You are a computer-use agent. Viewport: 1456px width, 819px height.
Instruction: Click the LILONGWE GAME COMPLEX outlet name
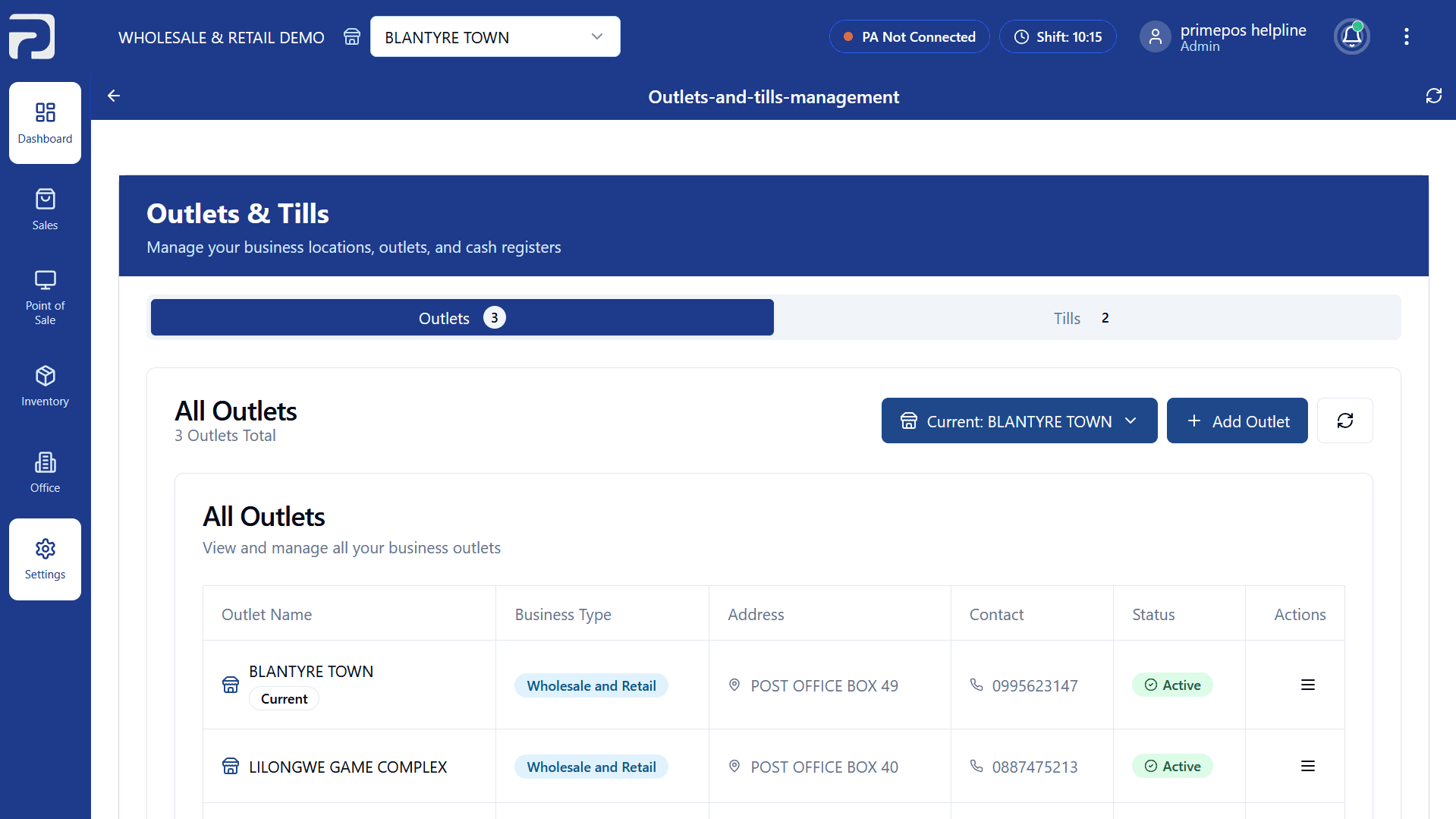pos(347,767)
